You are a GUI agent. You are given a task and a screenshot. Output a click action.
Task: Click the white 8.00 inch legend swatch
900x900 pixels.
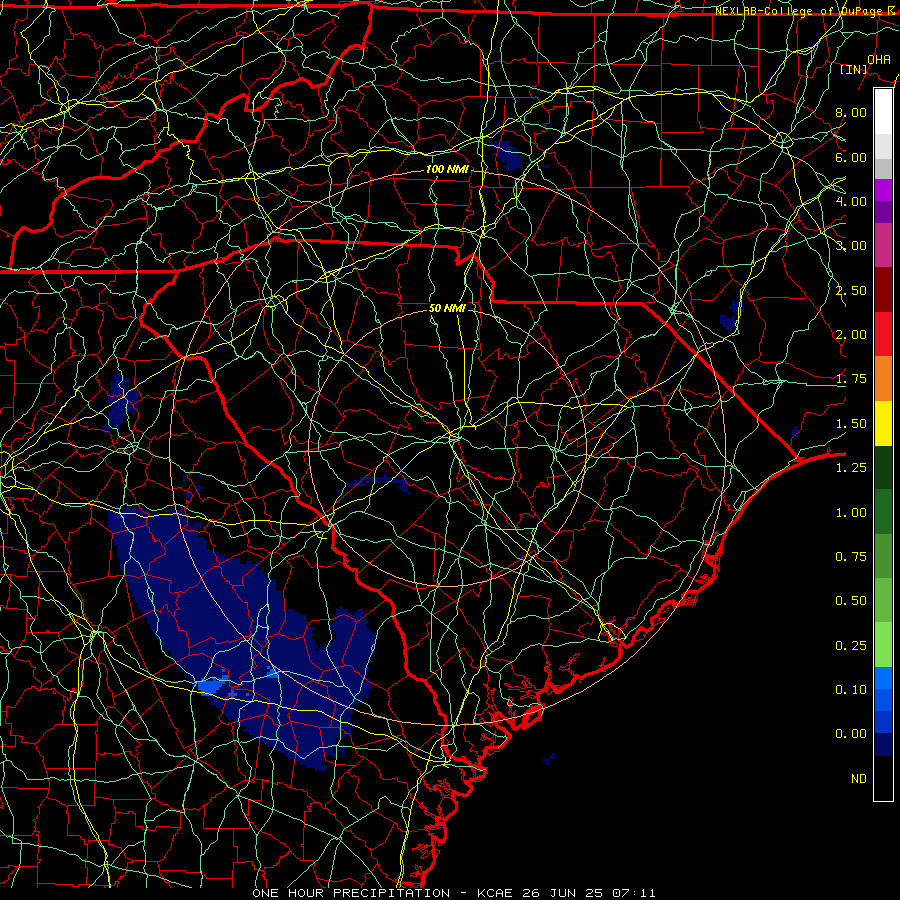coord(883,111)
